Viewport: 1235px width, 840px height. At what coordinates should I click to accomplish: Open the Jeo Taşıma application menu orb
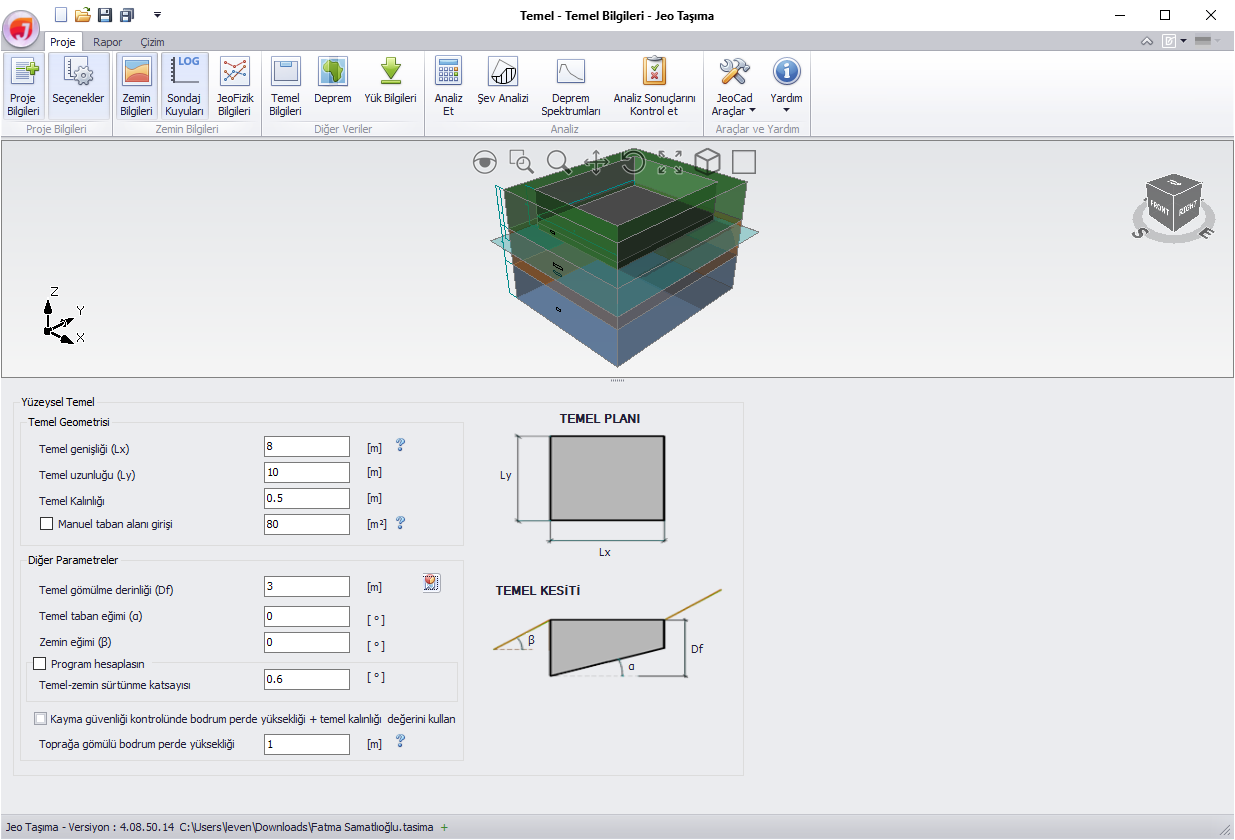click(x=21, y=27)
